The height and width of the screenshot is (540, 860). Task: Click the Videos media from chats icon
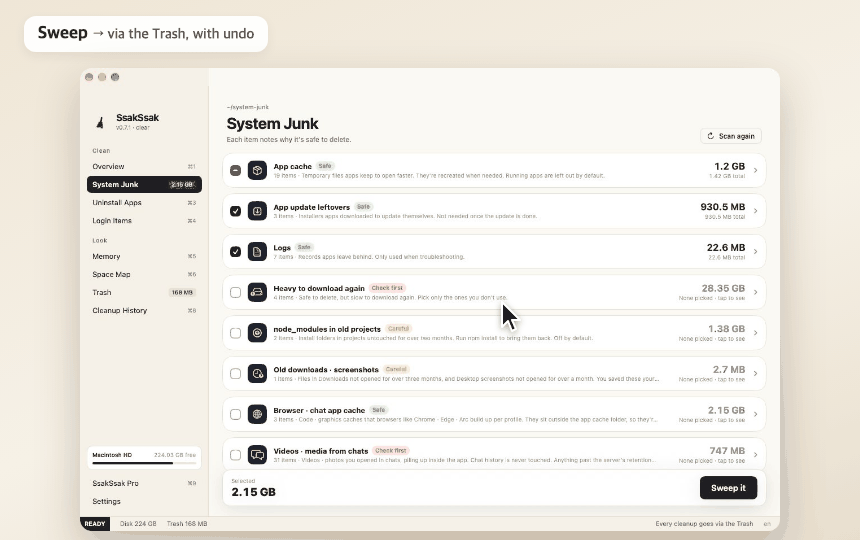tap(257, 454)
